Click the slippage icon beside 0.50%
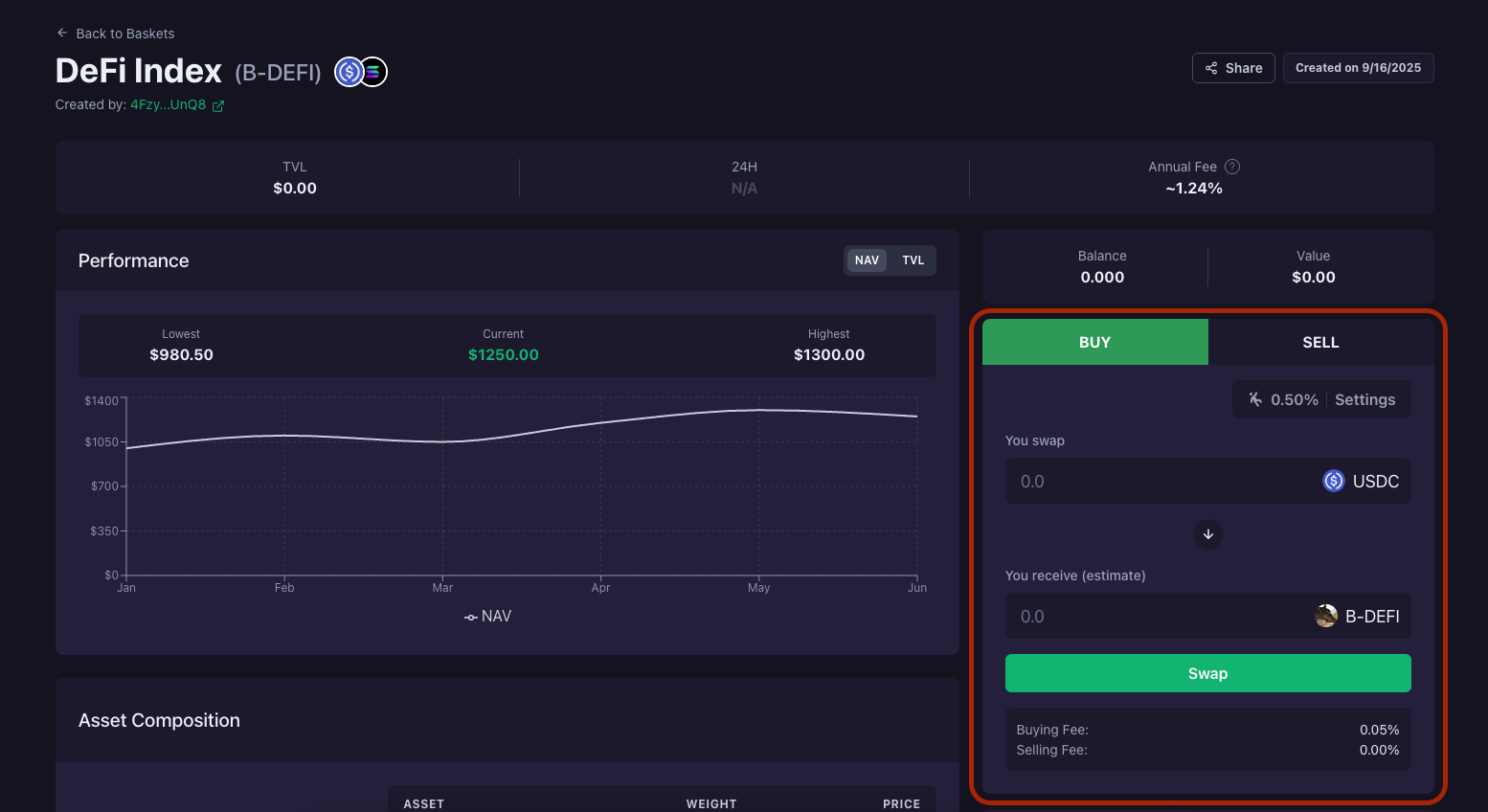Viewport: 1488px width, 812px height. click(1255, 399)
